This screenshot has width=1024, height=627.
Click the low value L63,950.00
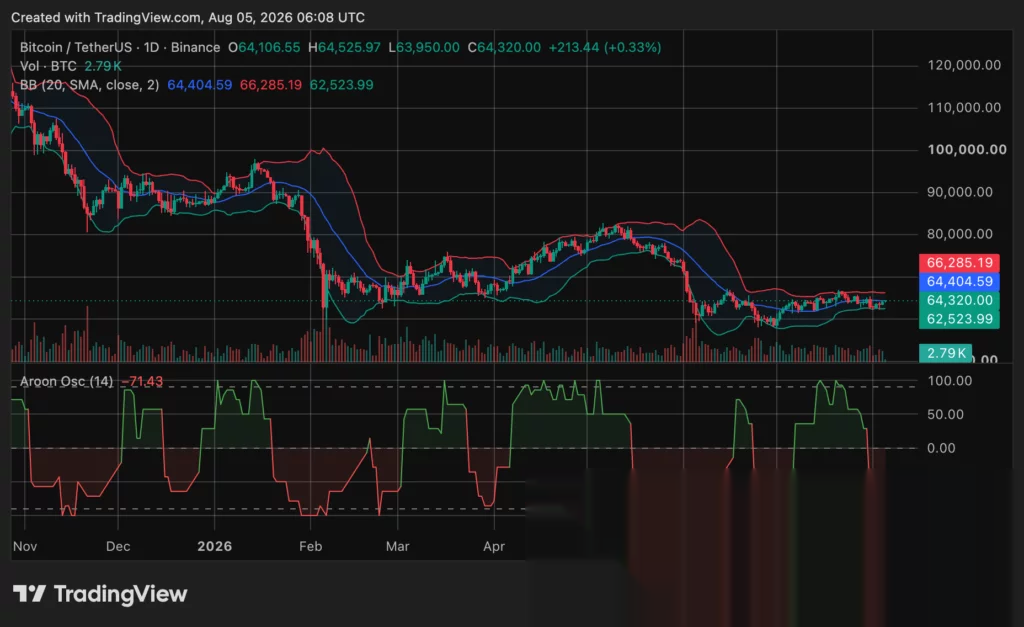424,47
